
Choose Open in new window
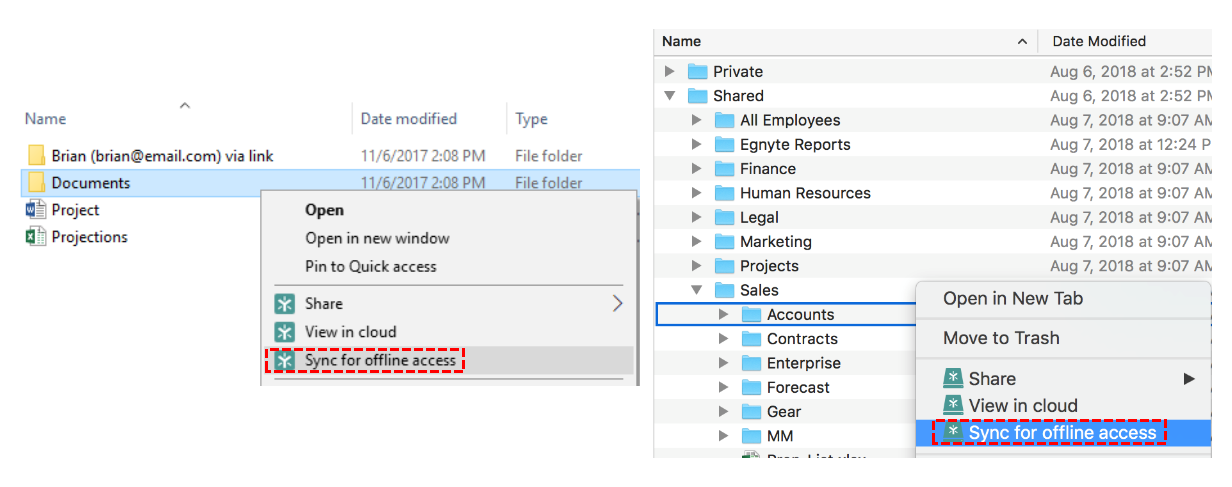coord(377,239)
